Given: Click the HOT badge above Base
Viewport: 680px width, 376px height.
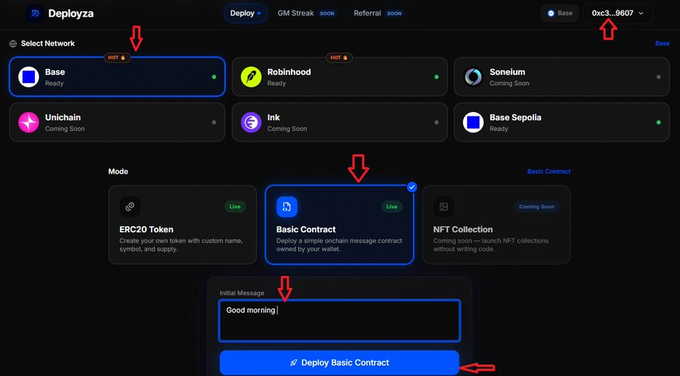Looking at the screenshot, I should pos(117,57).
